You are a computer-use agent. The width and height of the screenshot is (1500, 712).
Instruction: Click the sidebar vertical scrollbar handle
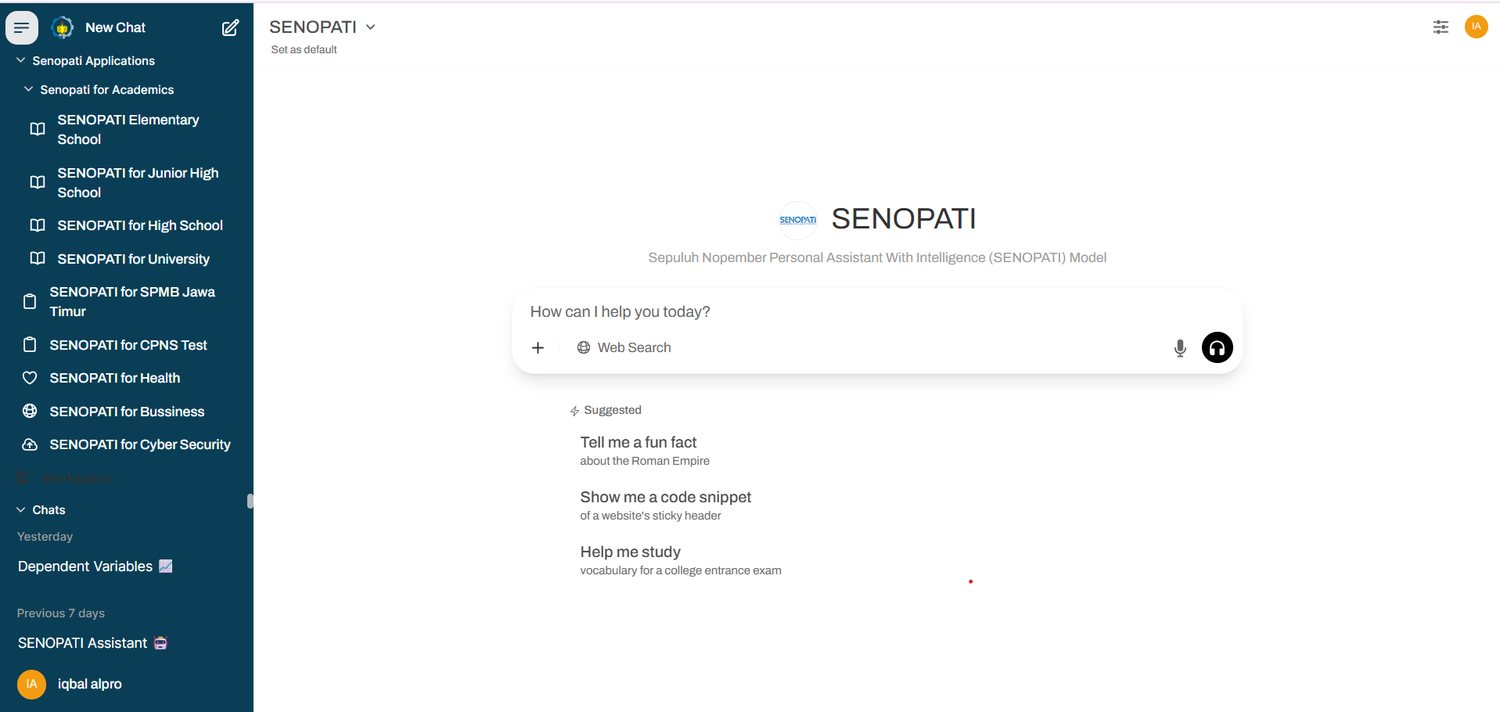click(250, 501)
